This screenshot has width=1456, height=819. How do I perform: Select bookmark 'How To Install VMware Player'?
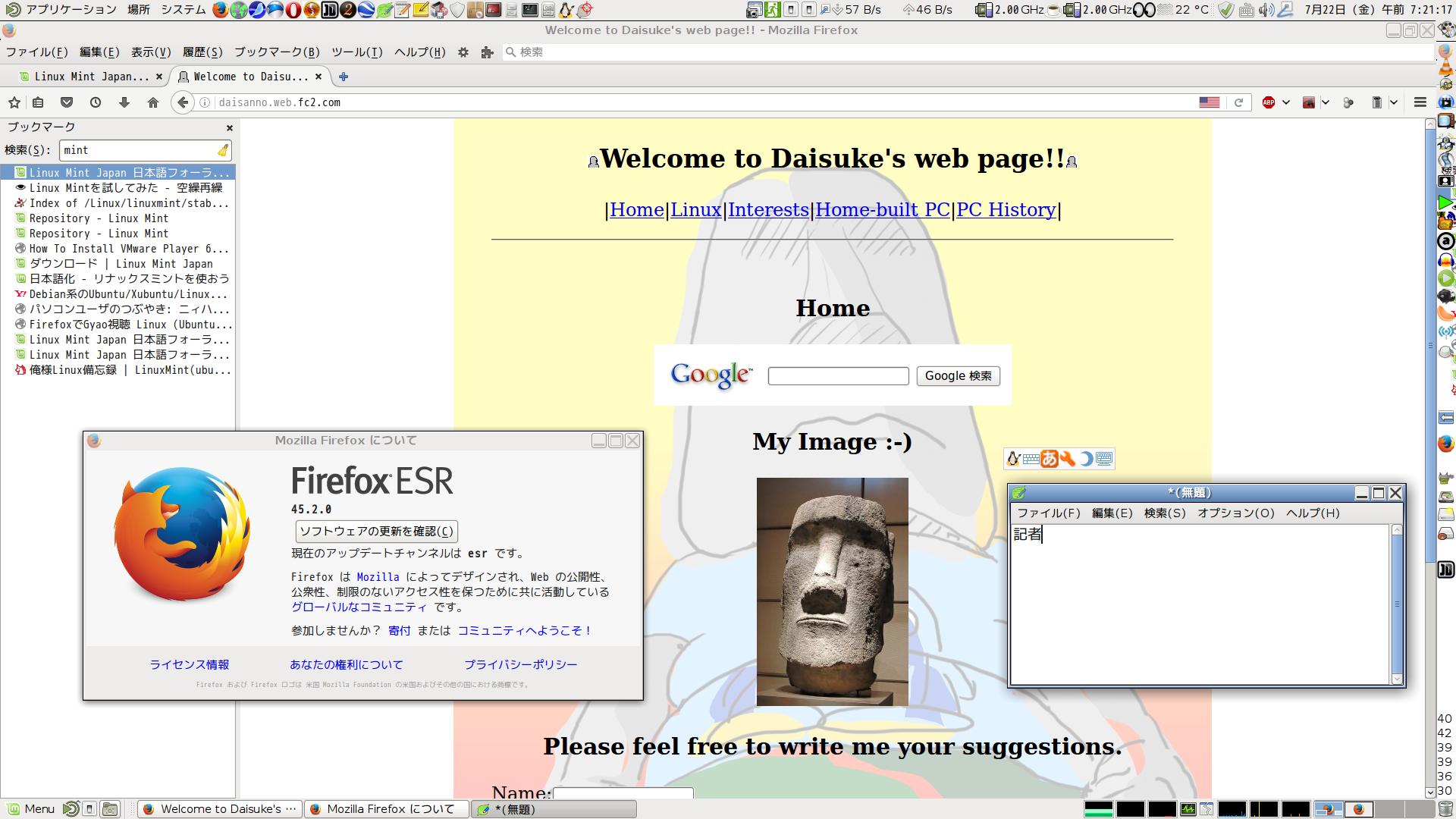118,249
